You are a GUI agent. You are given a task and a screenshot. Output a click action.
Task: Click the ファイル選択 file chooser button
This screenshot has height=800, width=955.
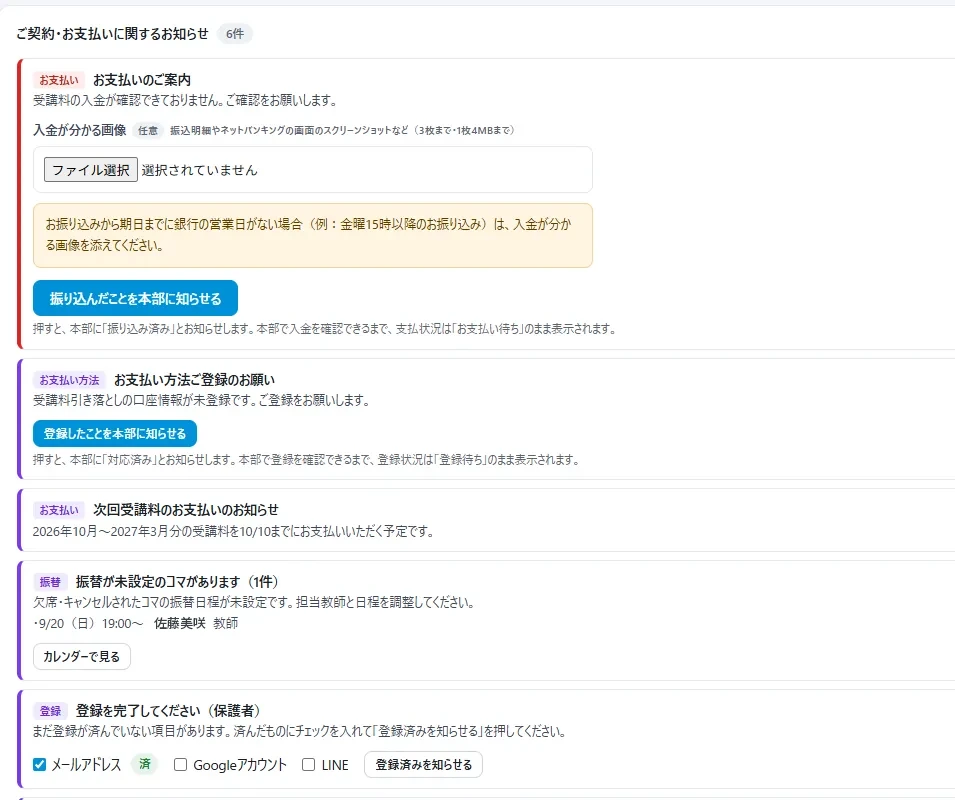[x=91, y=170]
